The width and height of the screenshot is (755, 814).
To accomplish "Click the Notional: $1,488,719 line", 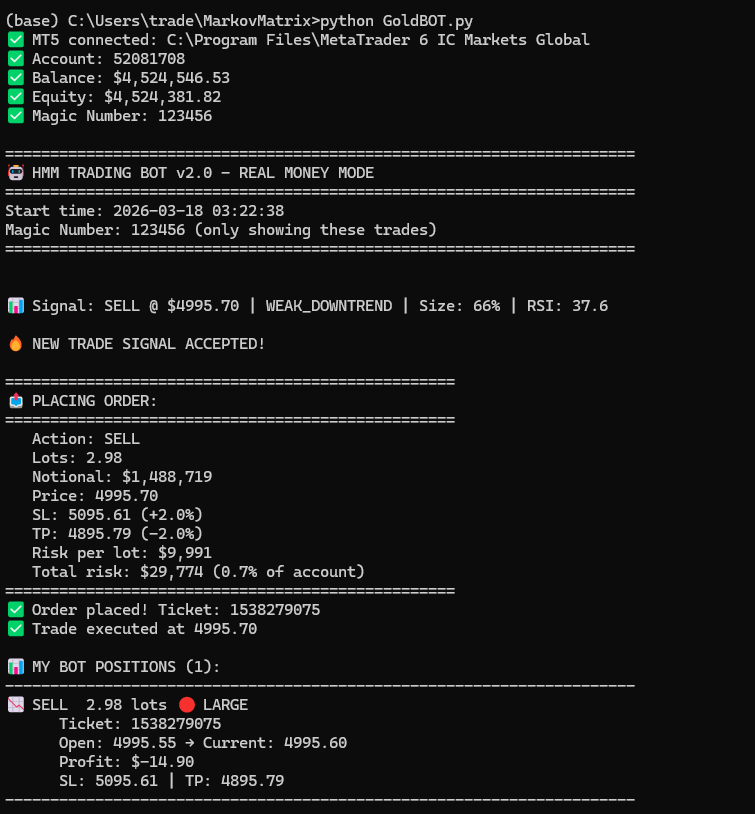I will [x=122, y=477].
